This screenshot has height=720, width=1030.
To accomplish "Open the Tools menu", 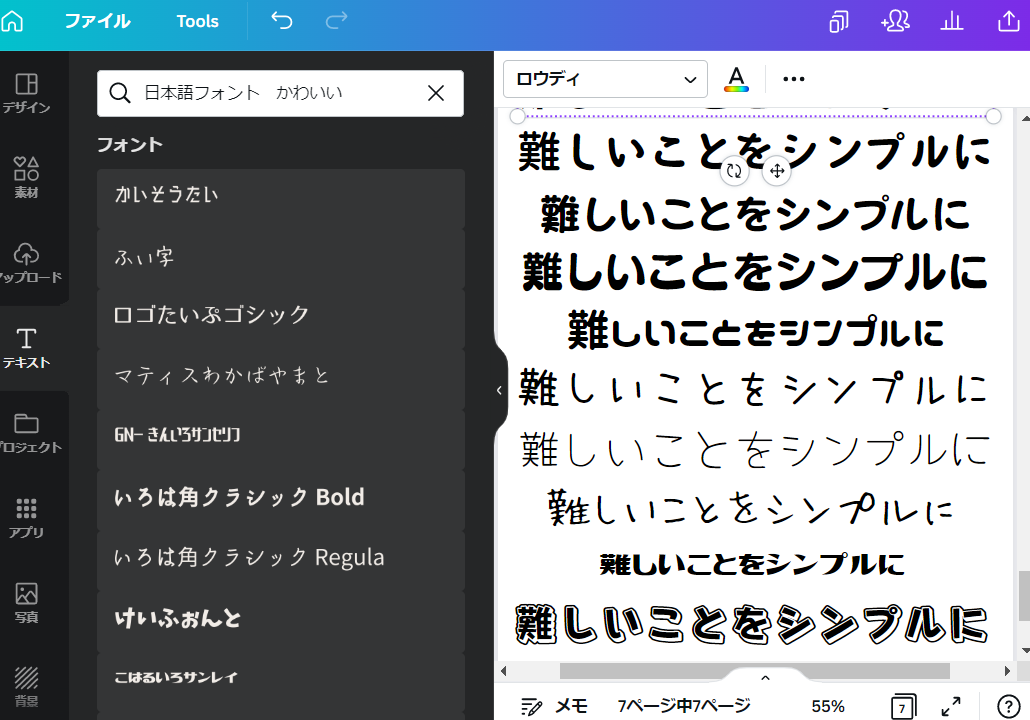I will (x=197, y=21).
